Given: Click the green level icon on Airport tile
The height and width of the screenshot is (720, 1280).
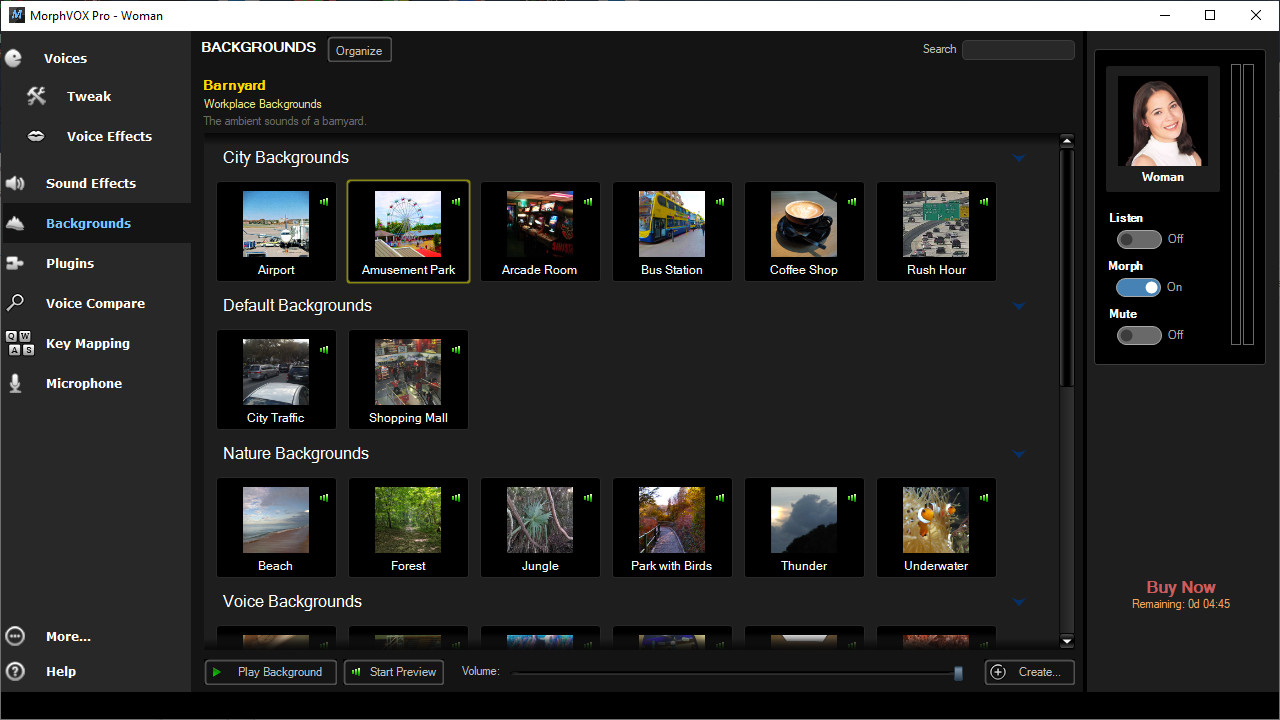Looking at the screenshot, I should point(324,201).
